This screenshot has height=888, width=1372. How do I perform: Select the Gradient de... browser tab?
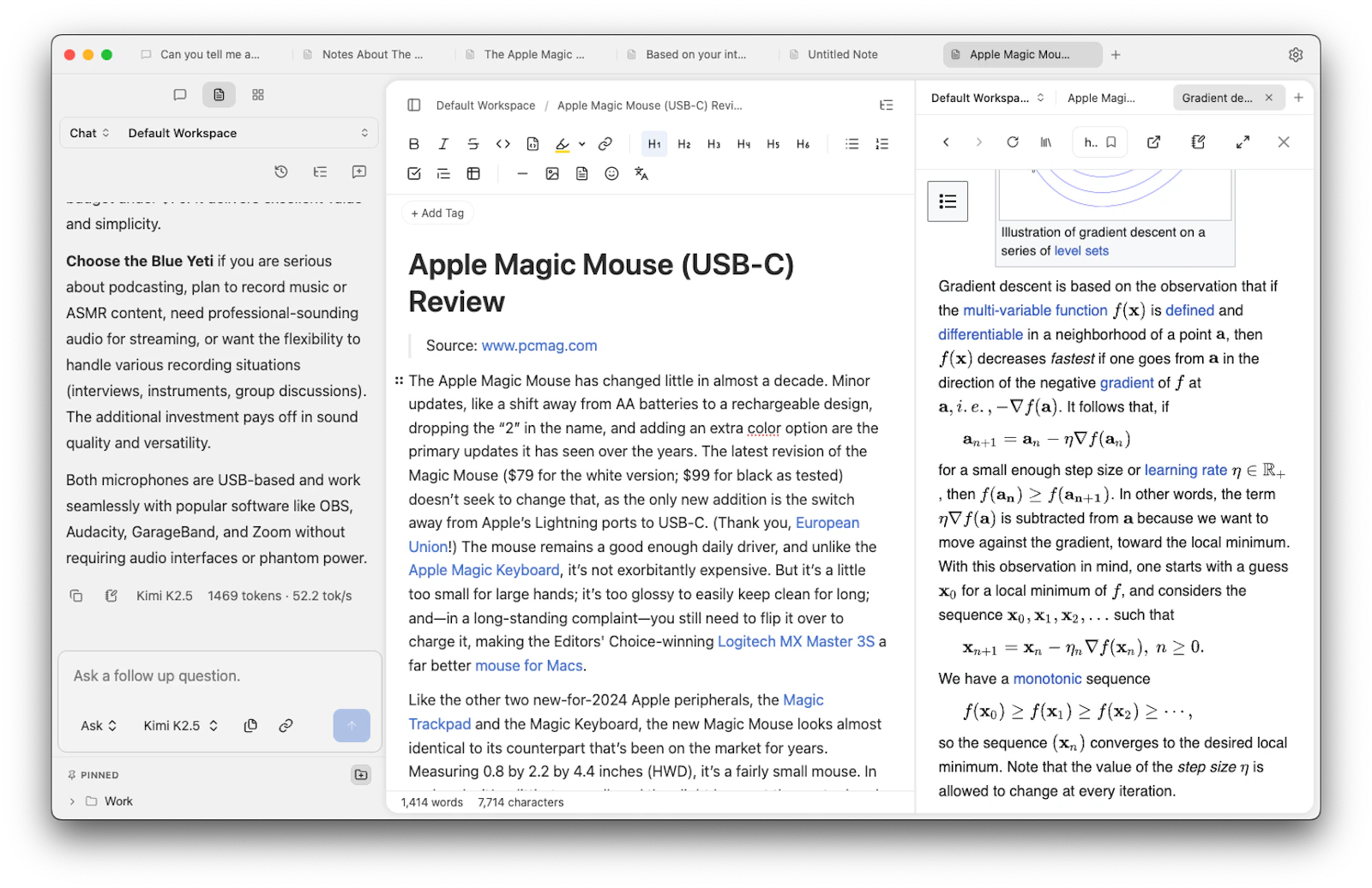[x=1217, y=98]
